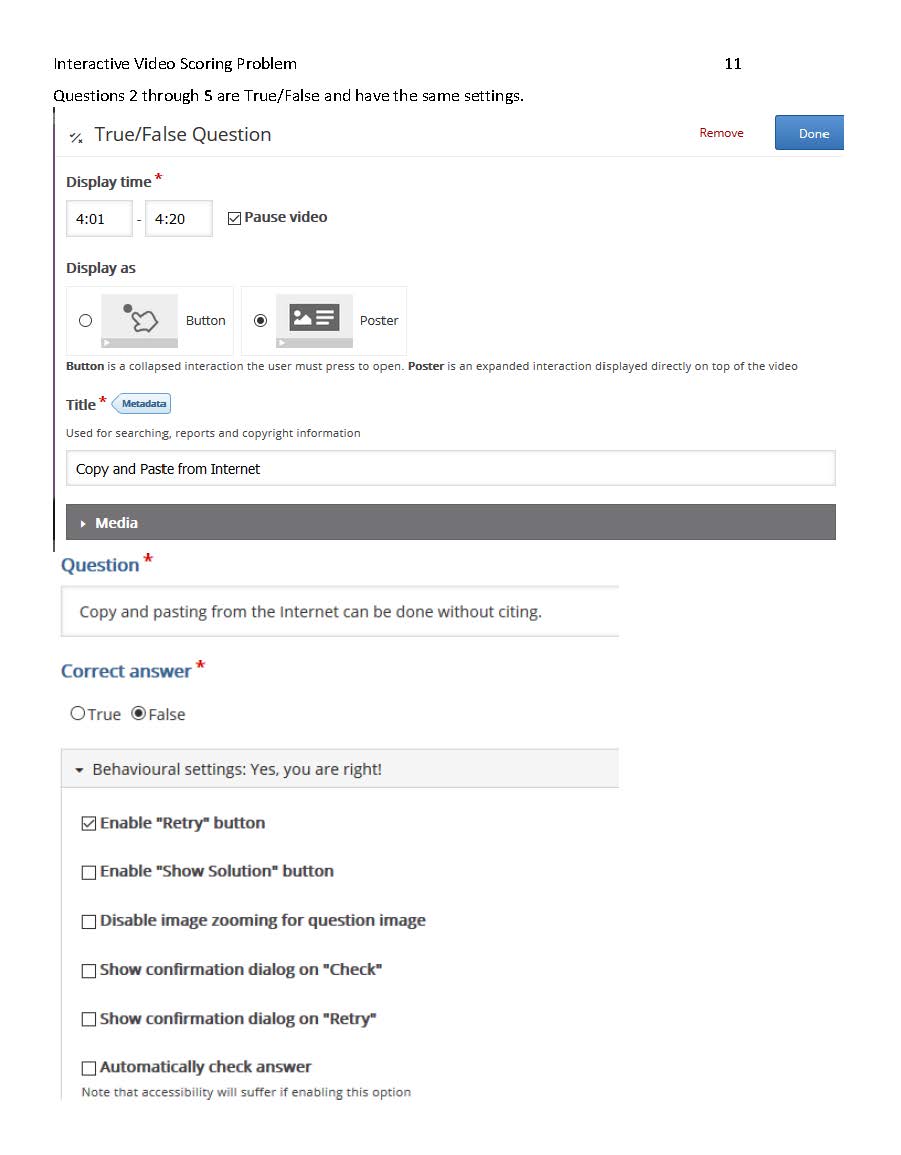Choose the Button display radio option
This screenshot has width=901, height=1155.
pyautogui.click(x=85, y=320)
